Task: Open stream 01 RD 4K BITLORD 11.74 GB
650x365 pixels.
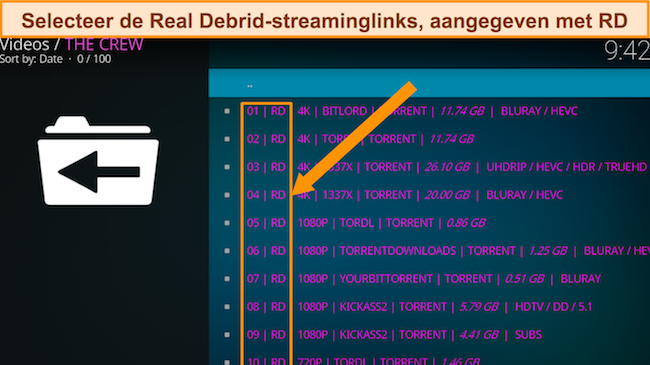Action: (x=429, y=111)
